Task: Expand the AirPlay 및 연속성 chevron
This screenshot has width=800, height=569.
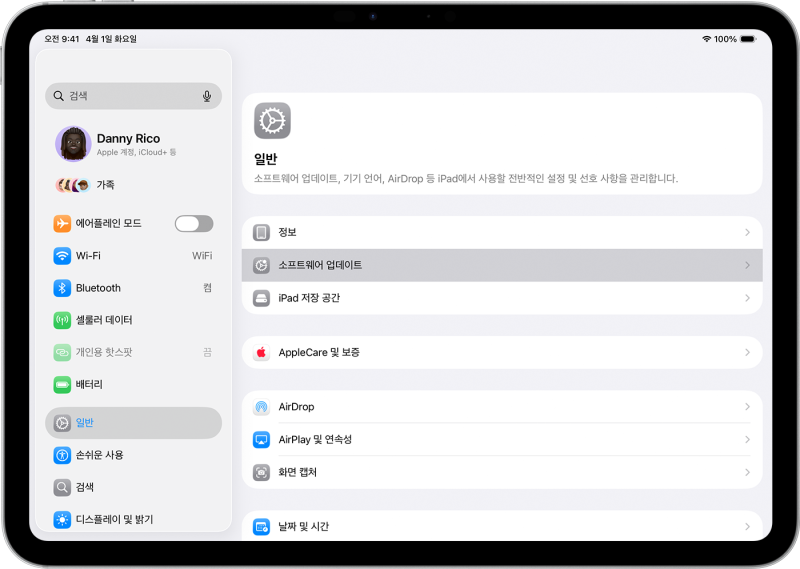Action: coord(747,439)
